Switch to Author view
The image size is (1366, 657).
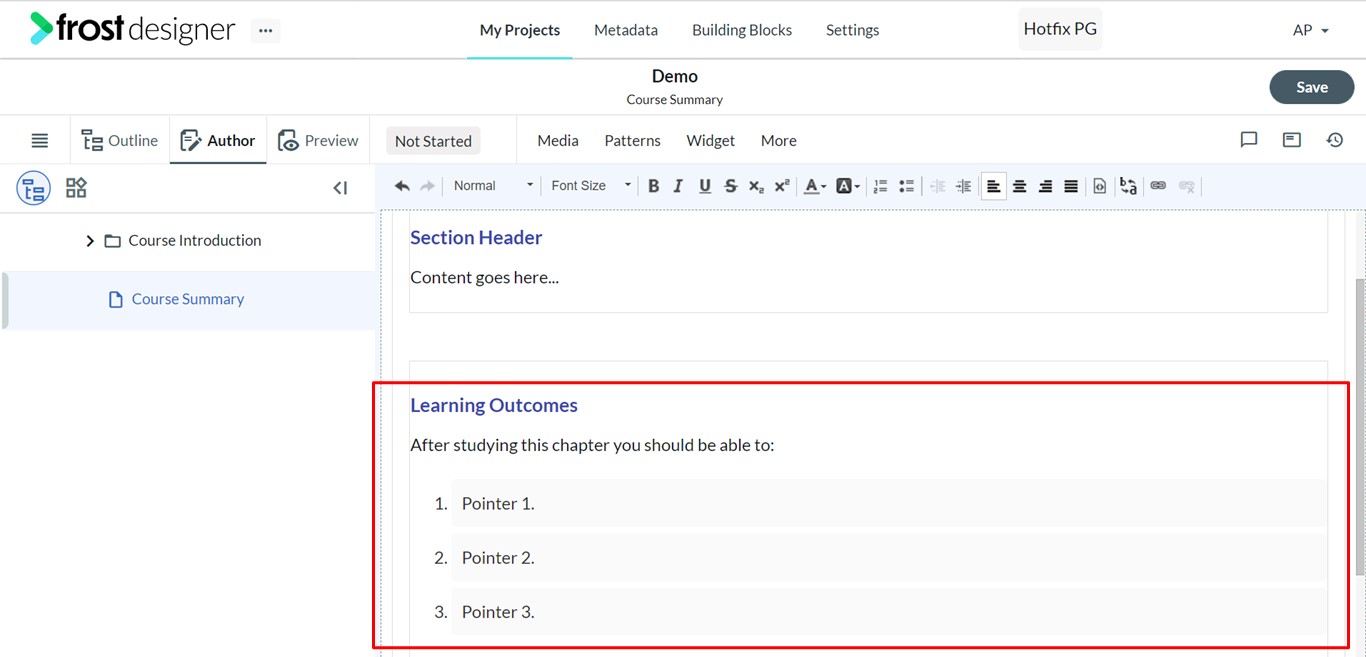pos(218,141)
